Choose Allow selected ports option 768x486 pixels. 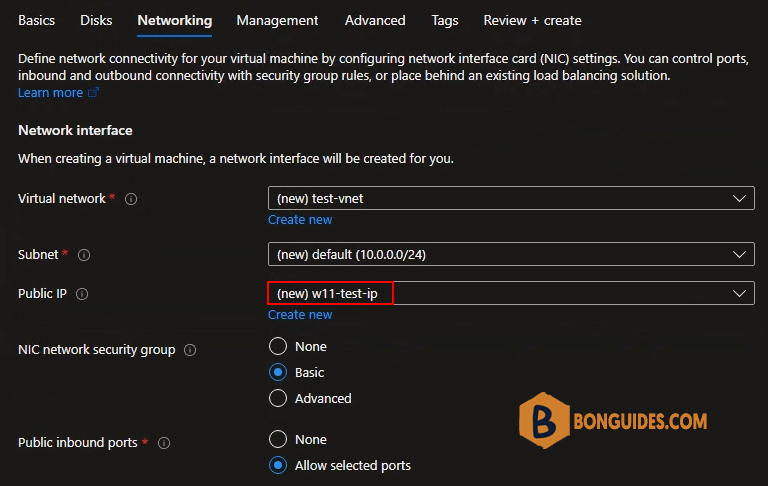click(x=278, y=465)
